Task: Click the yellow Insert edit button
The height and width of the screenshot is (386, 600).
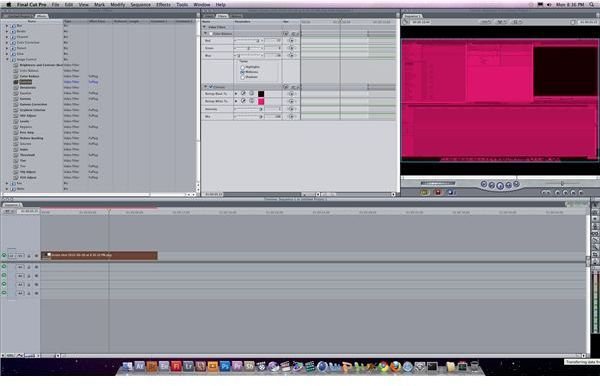Action: [x=424, y=192]
